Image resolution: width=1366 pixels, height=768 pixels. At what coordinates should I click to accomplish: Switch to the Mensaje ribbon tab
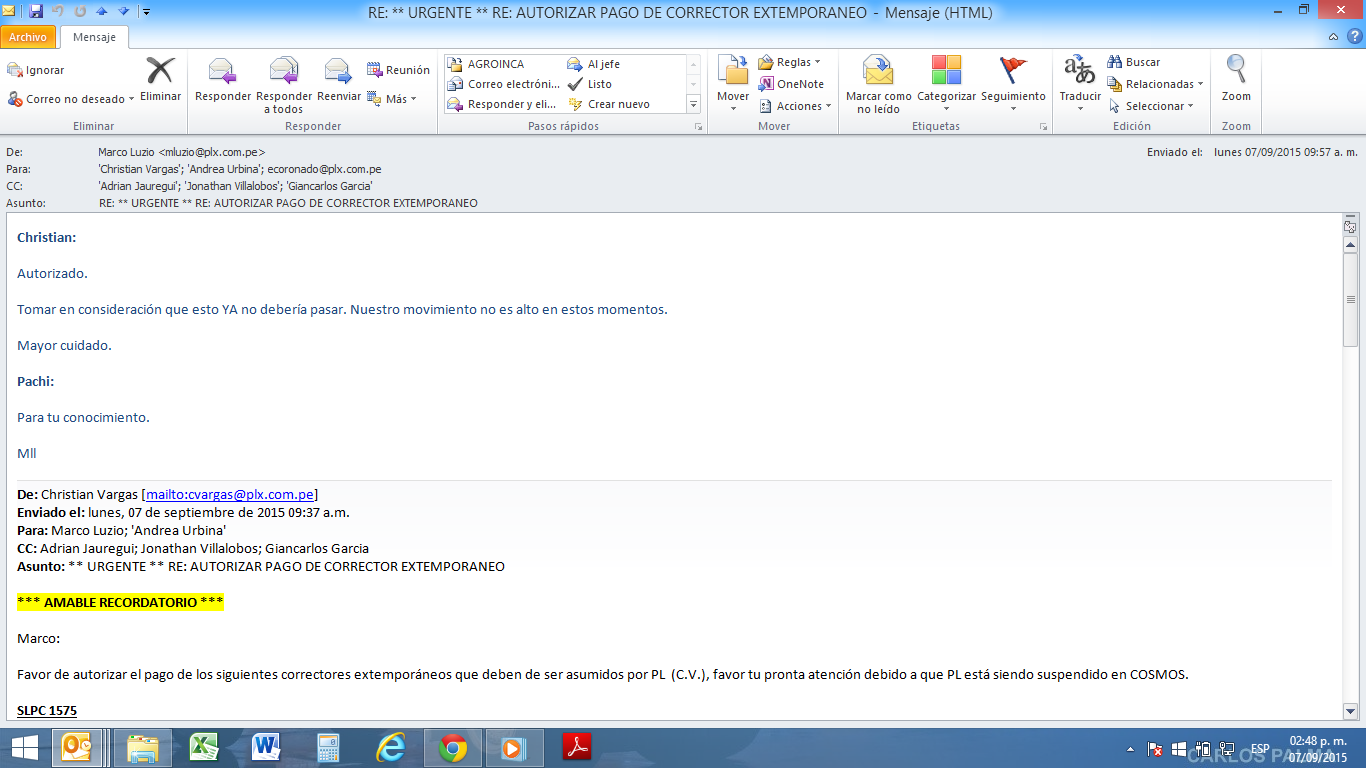point(94,37)
